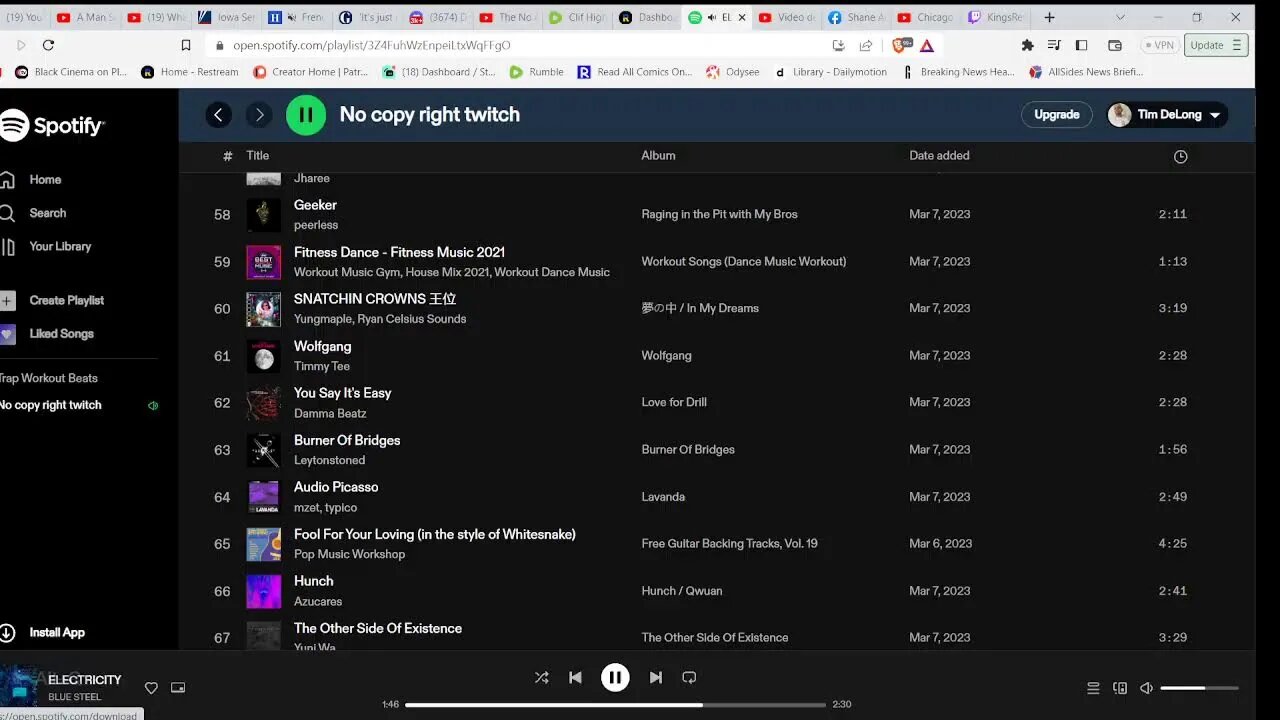The image size is (1280, 720).
Task: Toggle repeat in the player bar
Action: [689, 677]
